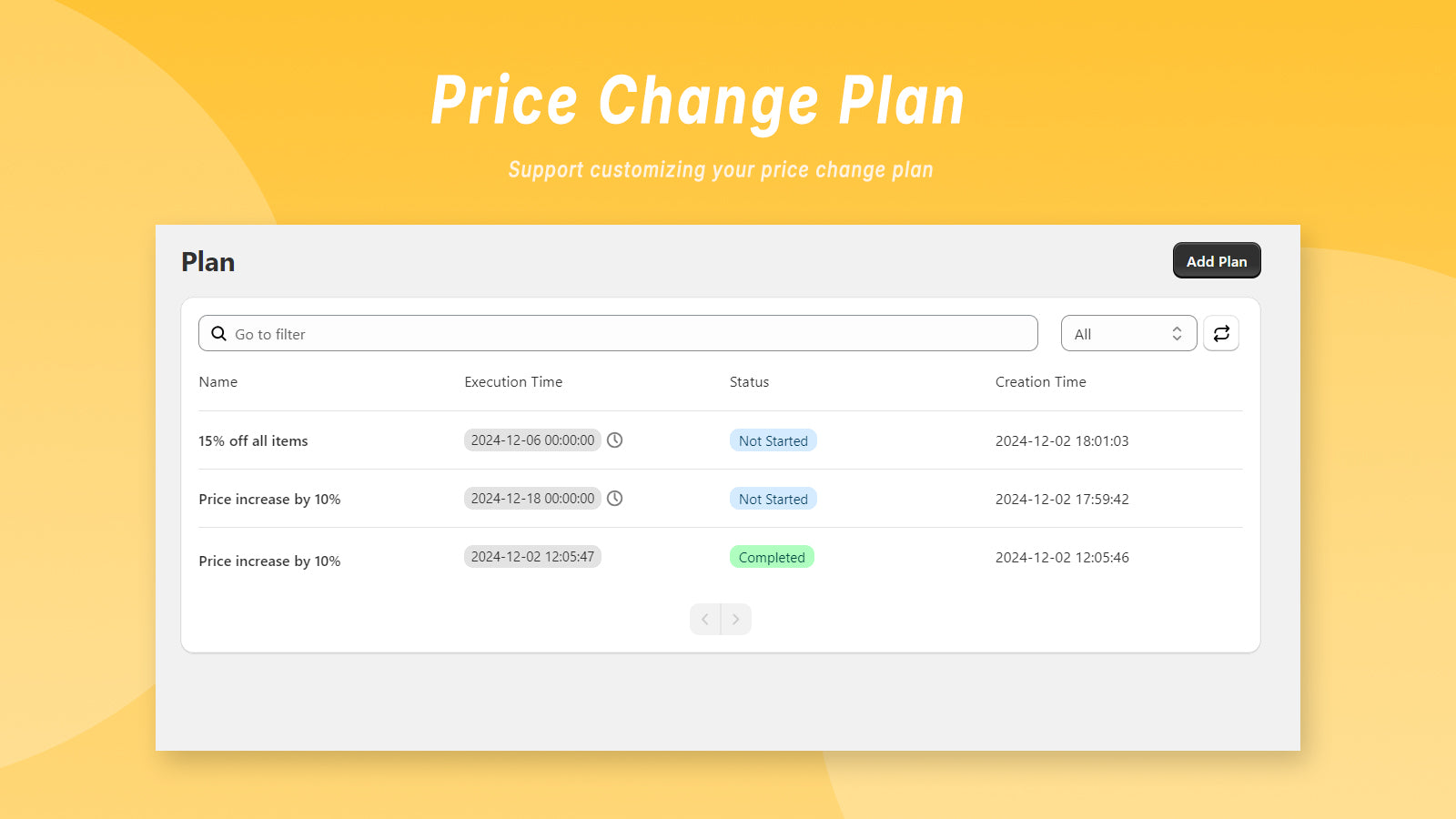The height and width of the screenshot is (819, 1456).
Task: Go to previous page with left chevron
Action: [705, 619]
